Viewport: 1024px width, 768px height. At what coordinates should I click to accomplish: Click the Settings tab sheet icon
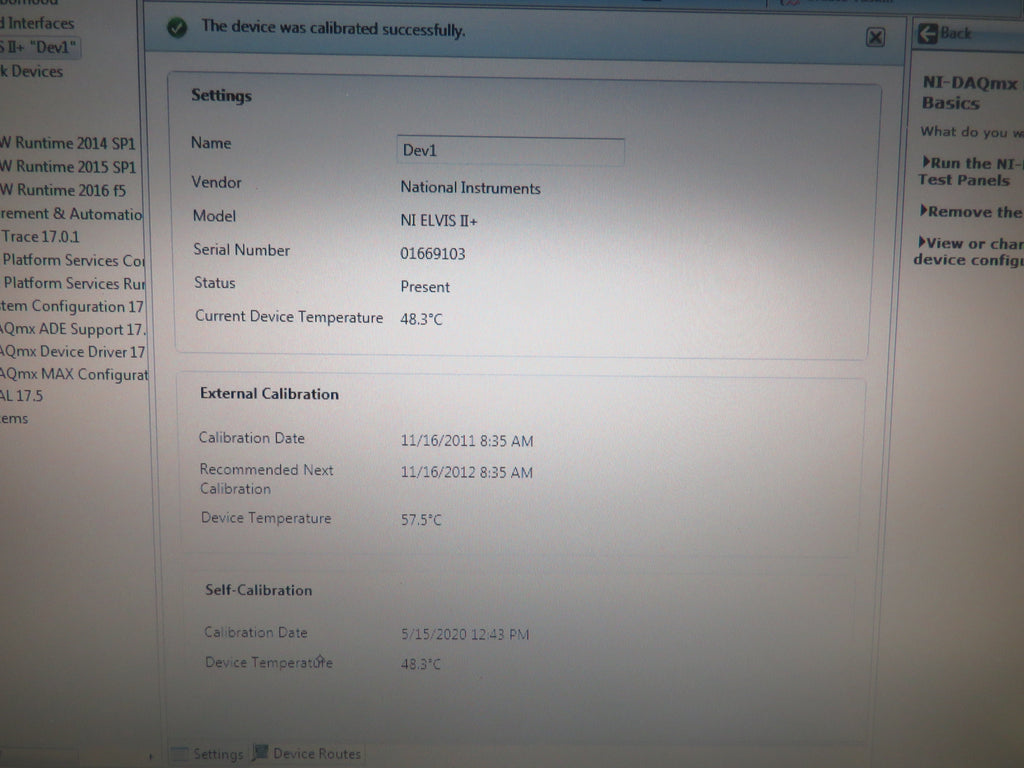[x=180, y=754]
